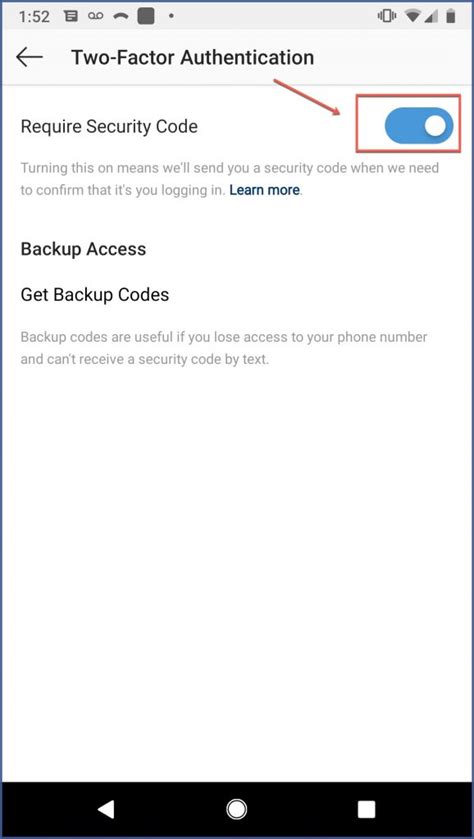Tap the cellular signal strength icon

click(429, 17)
